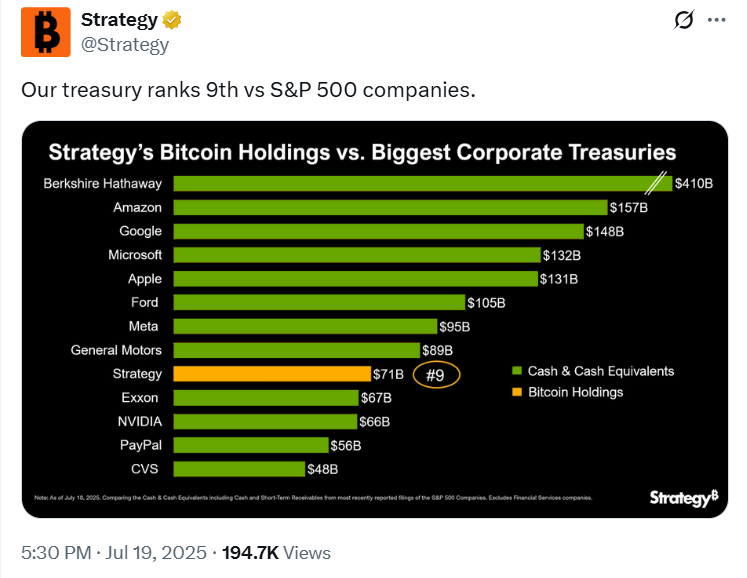Click the green Cash & Cash Equivalents swatch
The height and width of the screenshot is (578, 747).
517,371
